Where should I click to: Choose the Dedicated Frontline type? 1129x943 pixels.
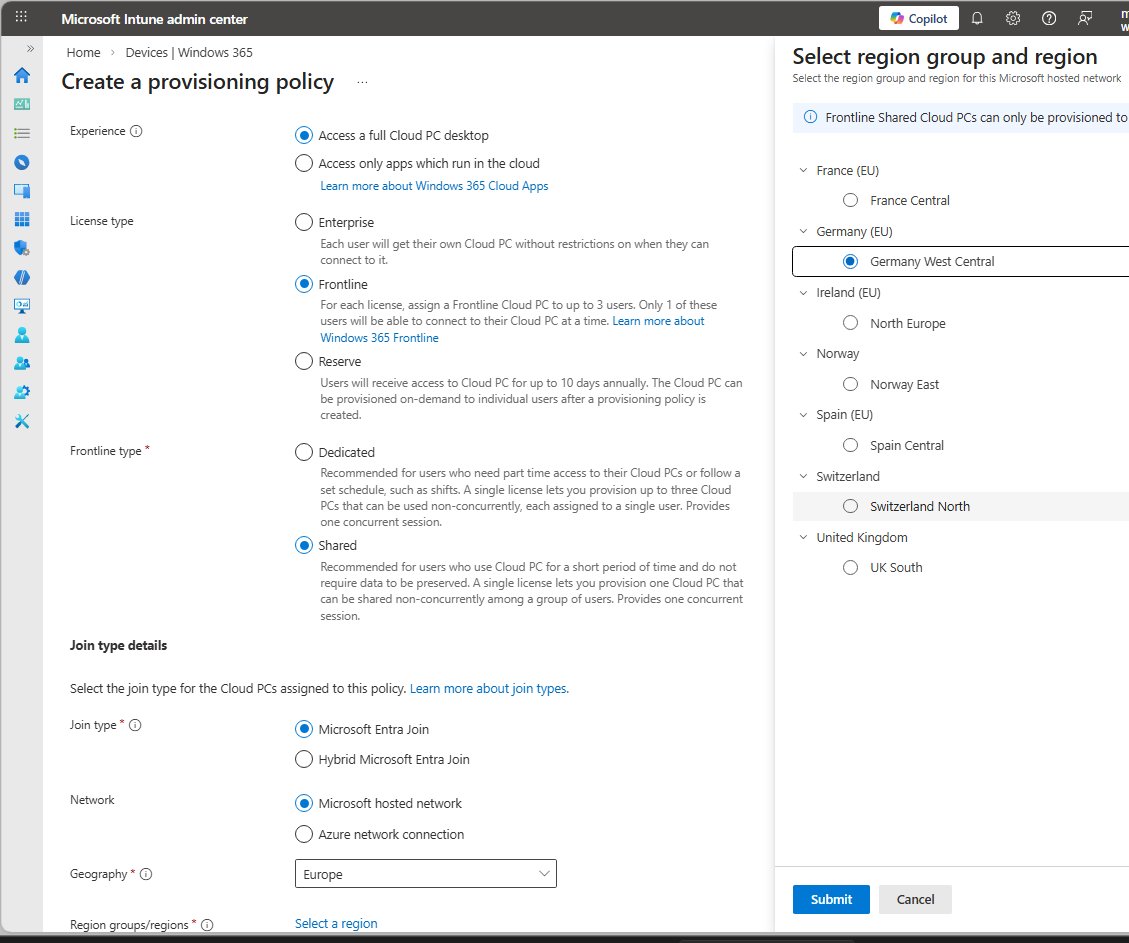(304, 452)
